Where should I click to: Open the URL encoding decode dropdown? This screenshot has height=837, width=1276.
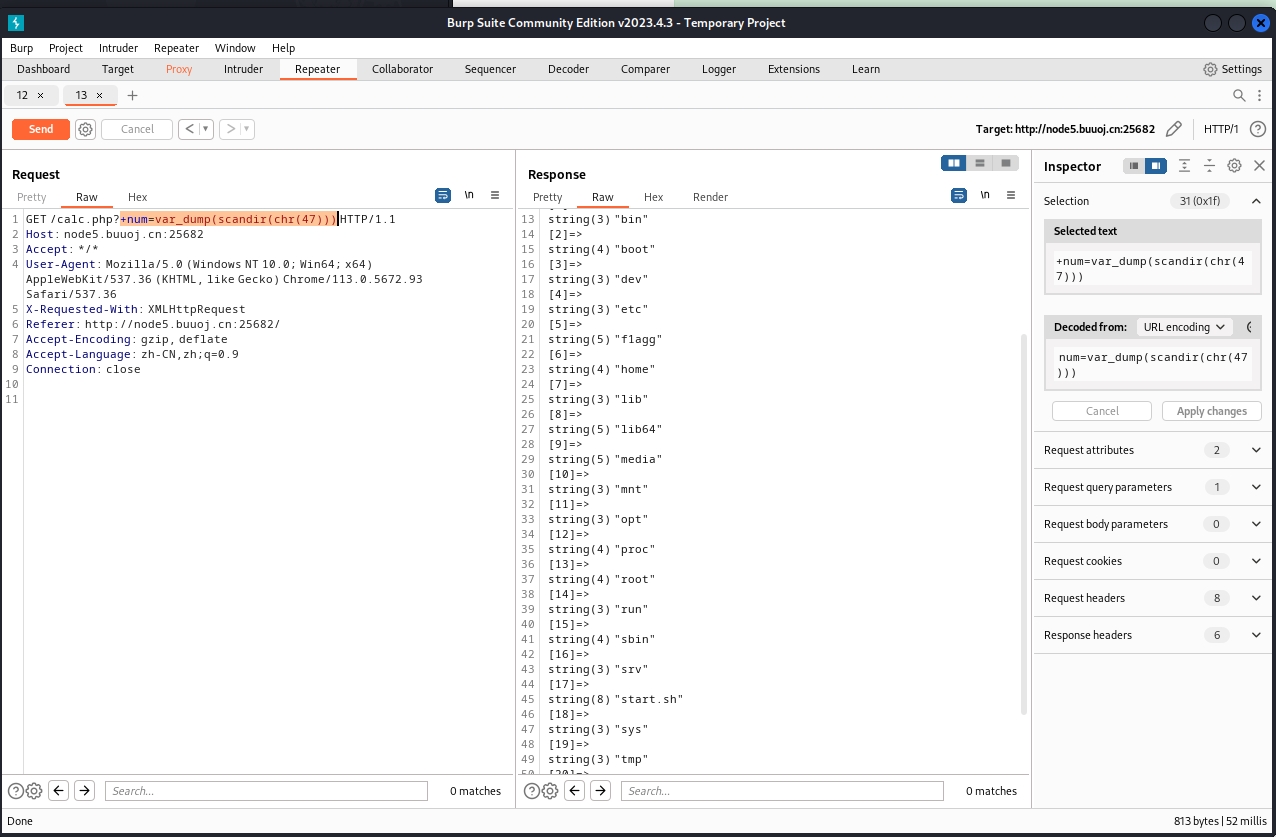click(x=1185, y=327)
